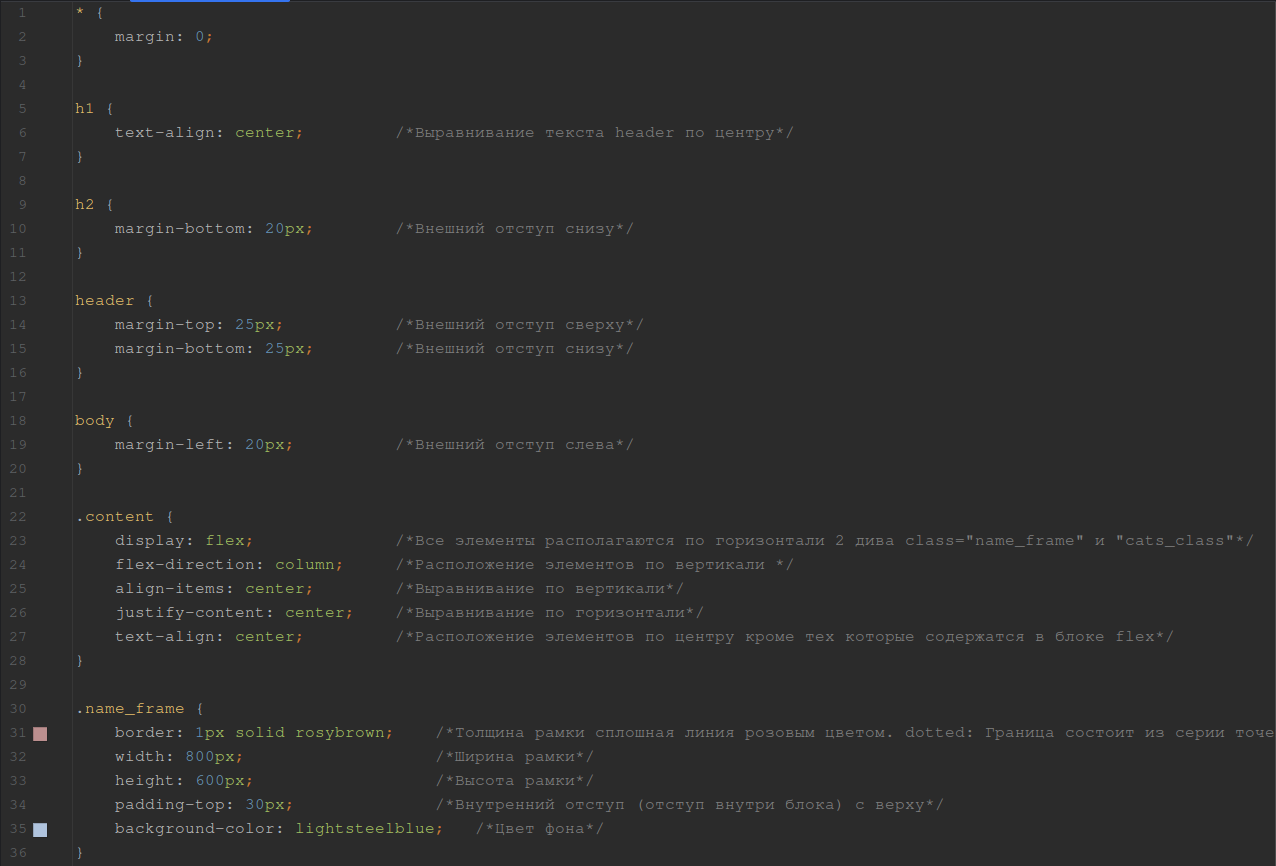Click the rosybrown color swatch in gutter
1276x866 pixels.
point(40,734)
